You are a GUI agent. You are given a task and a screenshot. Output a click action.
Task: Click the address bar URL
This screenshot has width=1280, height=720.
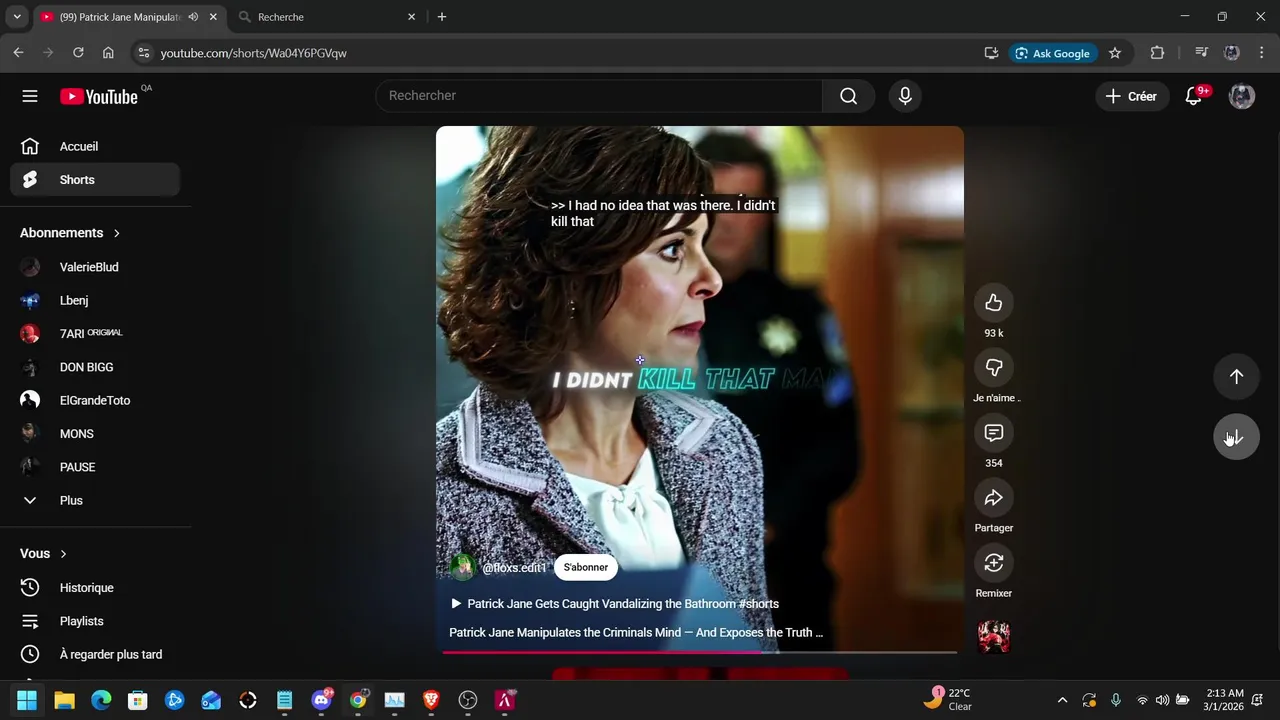(253, 53)
